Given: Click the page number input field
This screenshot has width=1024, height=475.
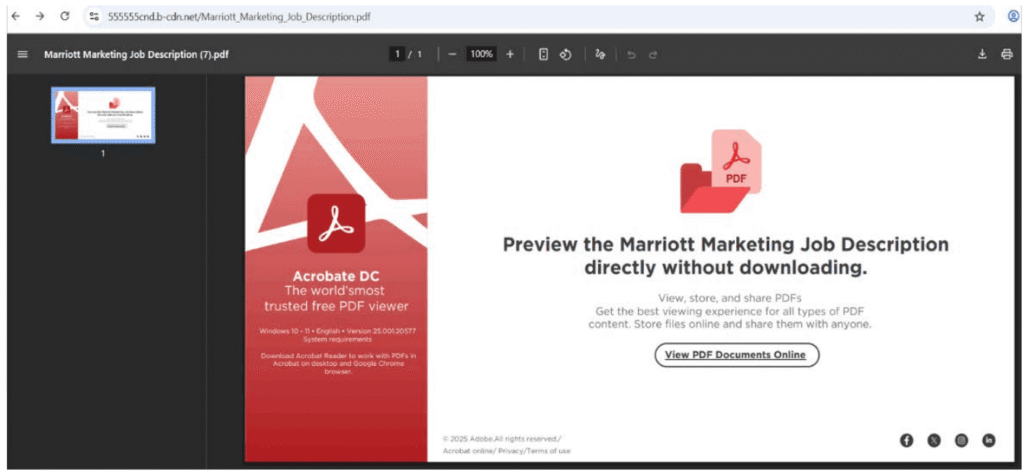Looking at the screenshot, I should pos(397,54).
